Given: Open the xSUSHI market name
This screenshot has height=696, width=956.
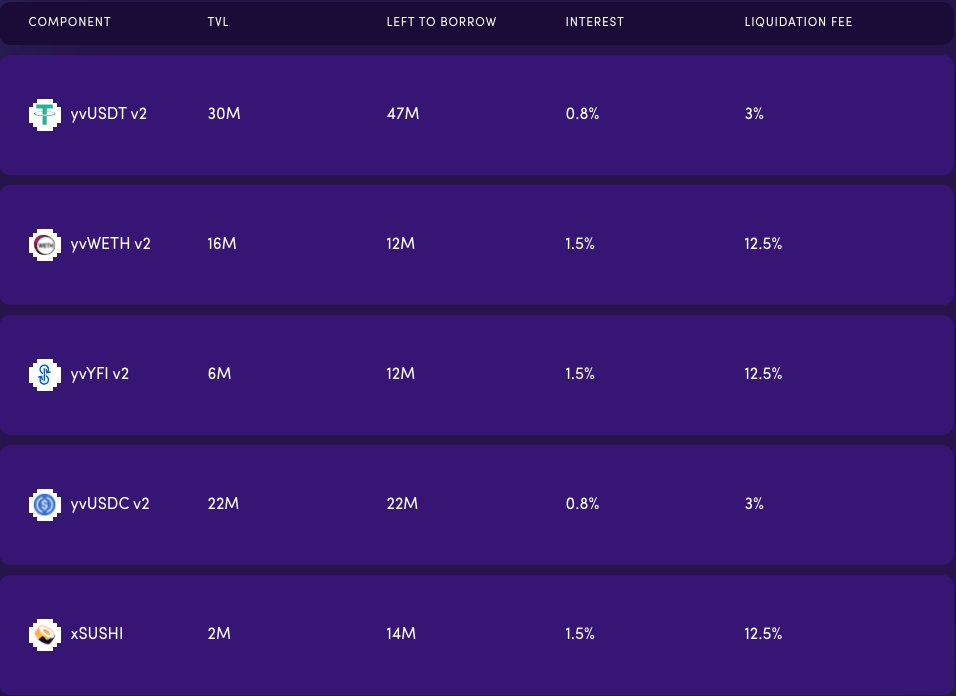Looking at the screenshot, I should 97,634.
